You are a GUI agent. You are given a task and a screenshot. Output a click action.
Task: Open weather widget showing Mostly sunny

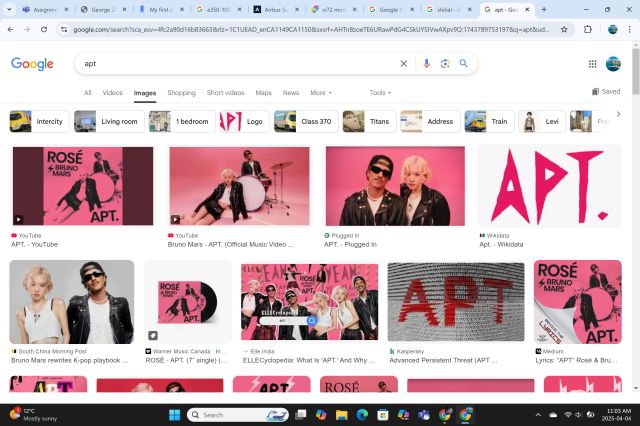point(33,415)
